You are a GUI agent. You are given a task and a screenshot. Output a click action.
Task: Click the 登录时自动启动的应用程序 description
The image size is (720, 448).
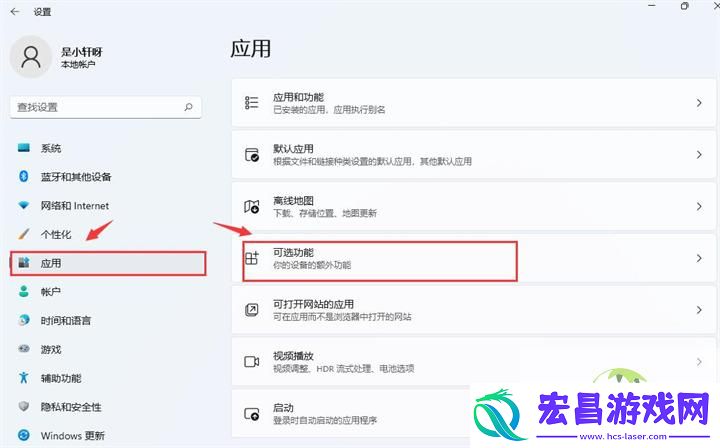(x=325, y=420)
